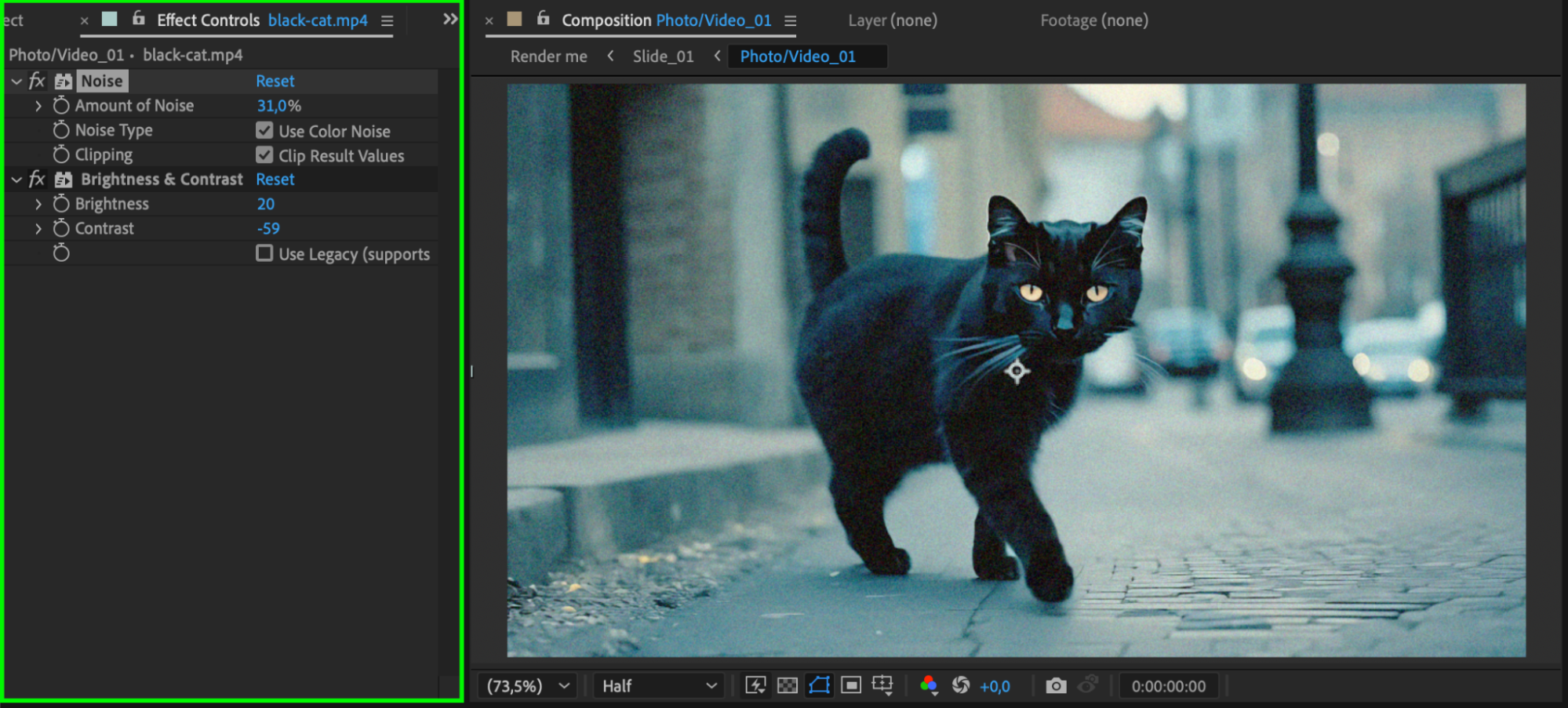Screen dimensions: 1568x708
Task: Click the Fast Previews icon
Action: 755,686
